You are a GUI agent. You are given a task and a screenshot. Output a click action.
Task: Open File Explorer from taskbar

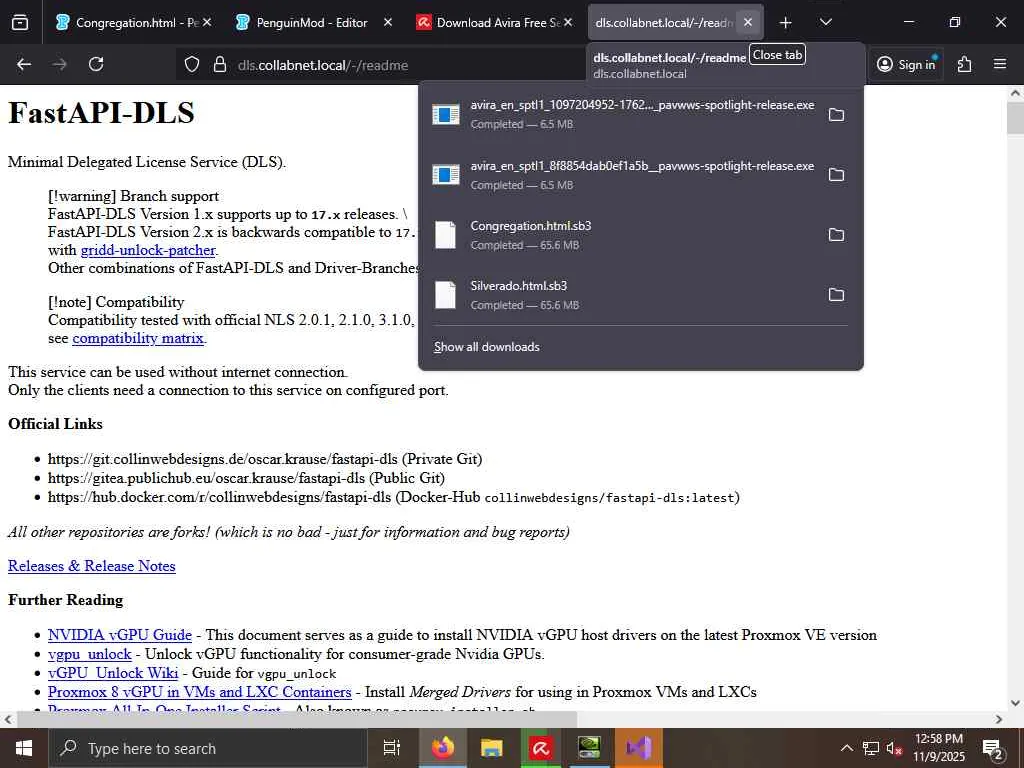492,748
